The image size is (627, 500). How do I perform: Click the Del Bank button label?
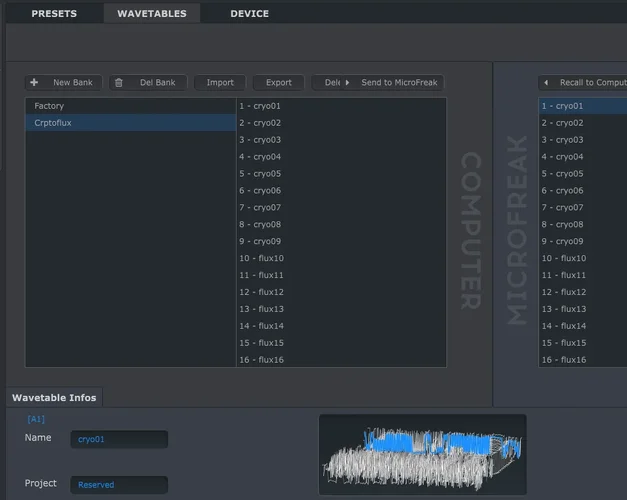pos(158,82)
